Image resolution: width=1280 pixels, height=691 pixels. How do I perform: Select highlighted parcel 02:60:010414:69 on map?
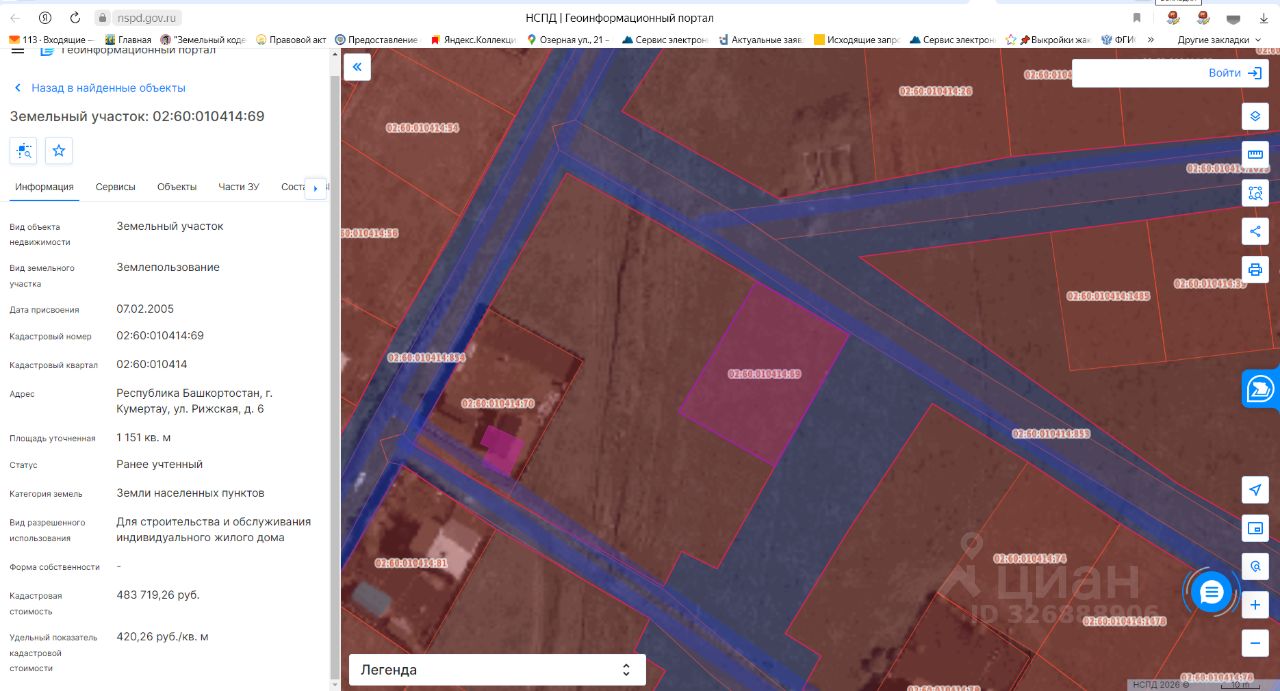[x=763, y=373]
